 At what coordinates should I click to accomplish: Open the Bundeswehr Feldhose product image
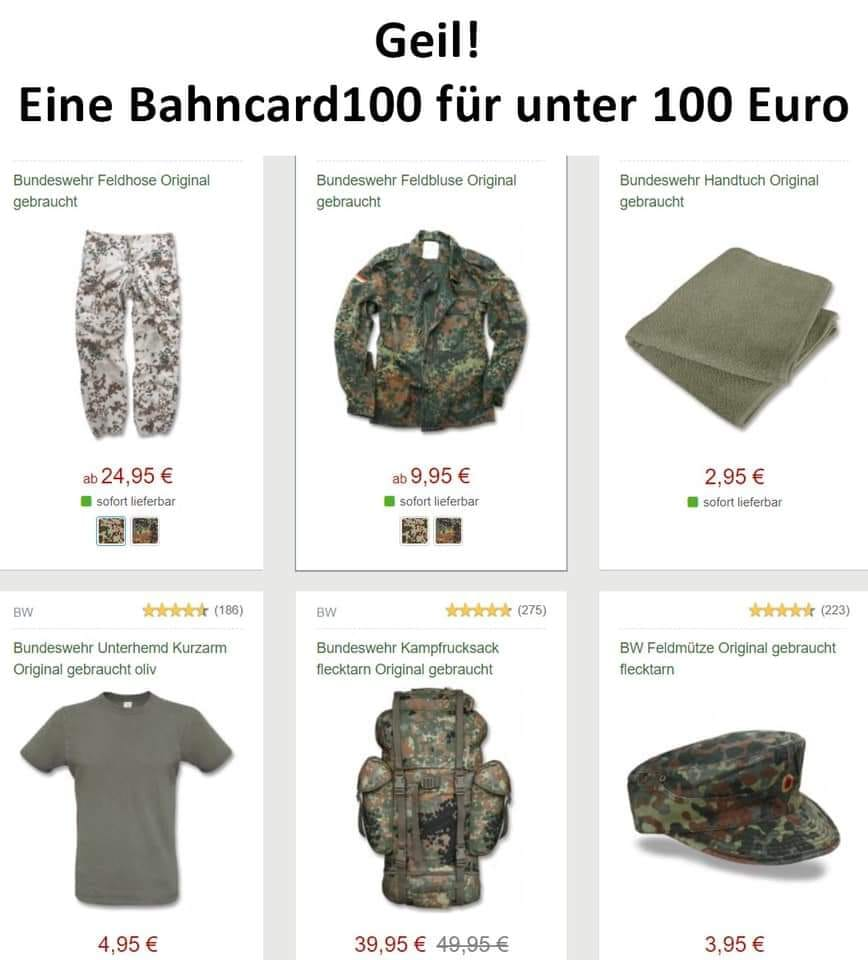(x=130, y=334)
